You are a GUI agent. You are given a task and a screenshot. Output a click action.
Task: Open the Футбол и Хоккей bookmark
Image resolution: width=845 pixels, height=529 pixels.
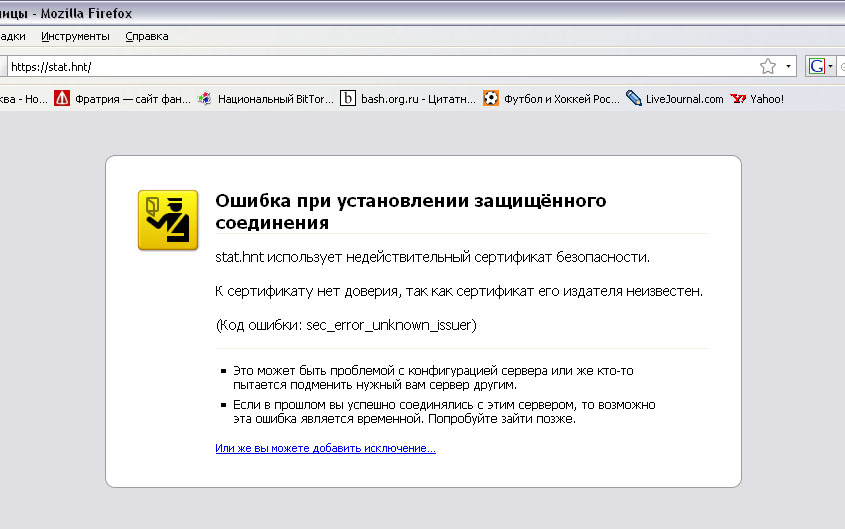point(561,99)
